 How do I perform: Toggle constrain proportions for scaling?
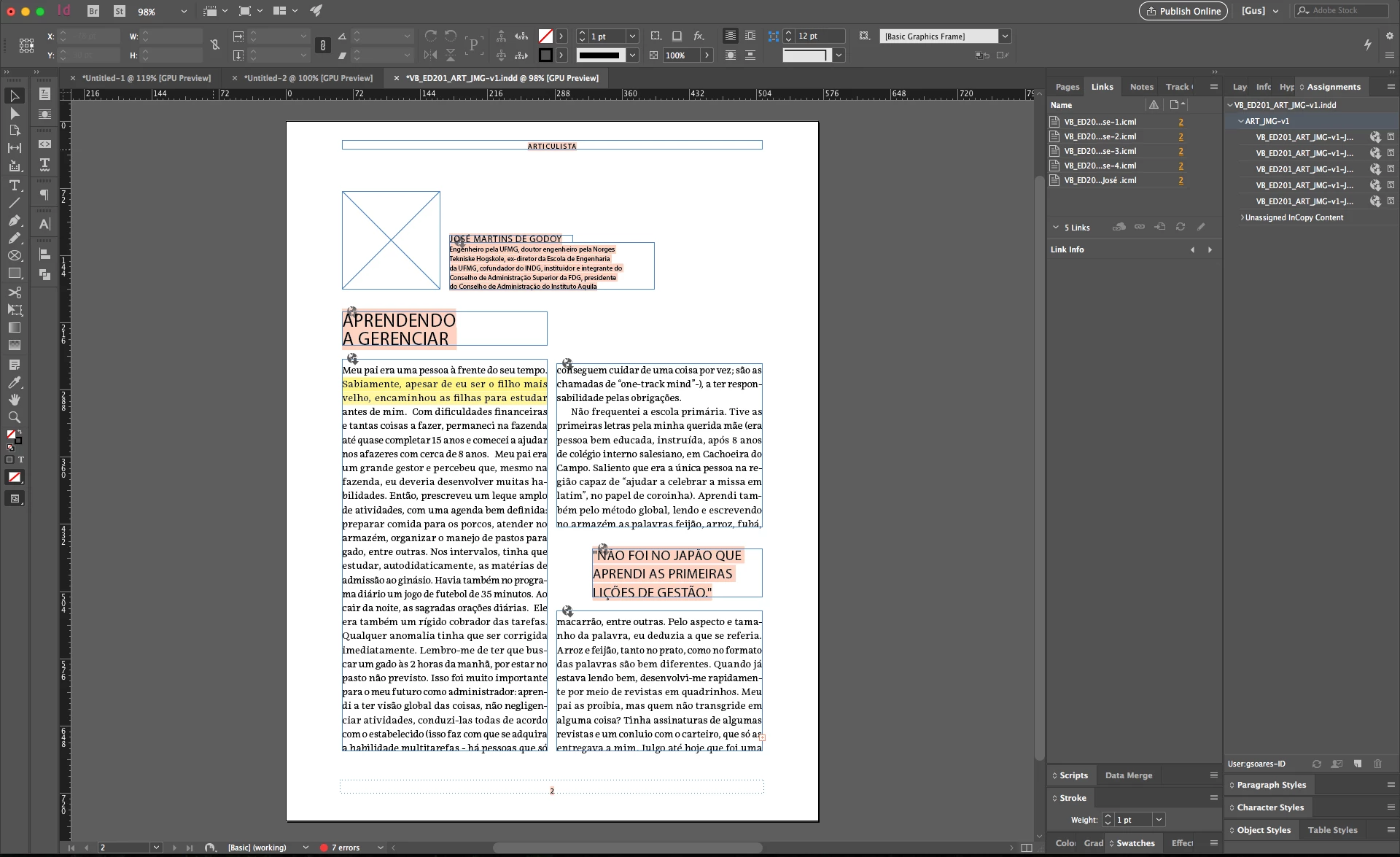(x=323, y=45)
